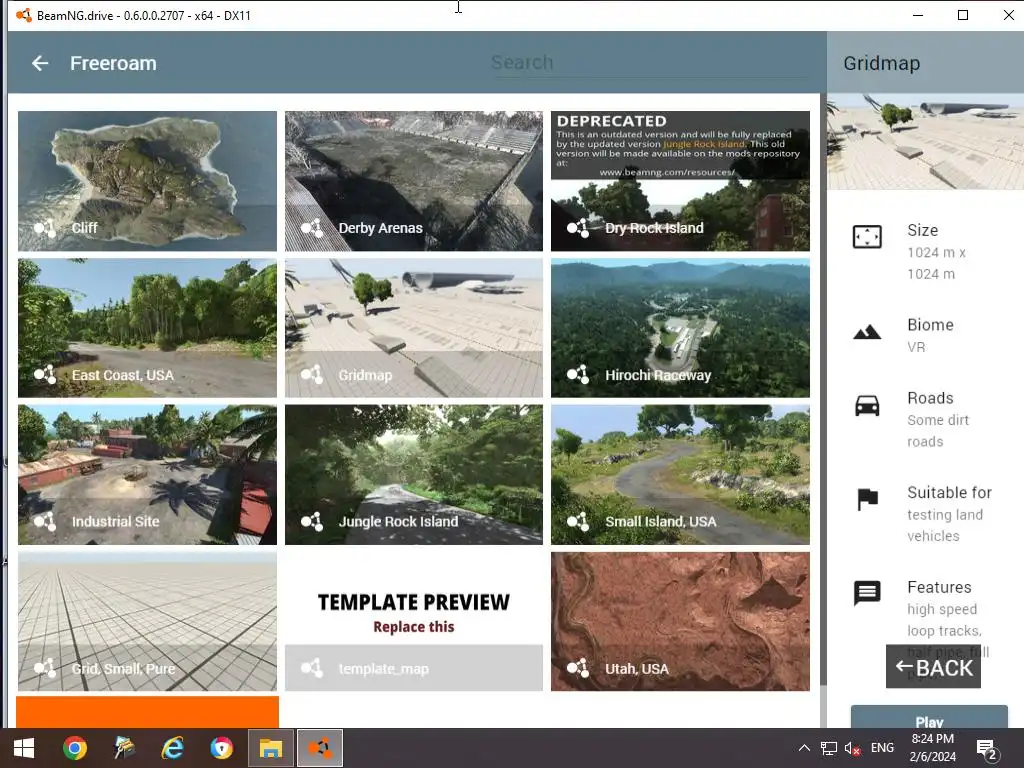1024x768 pixels.
Task: Click the BeamNG logo icon on Hirochi Raceway
Action: pyautogui.click(x=578, y=375)
